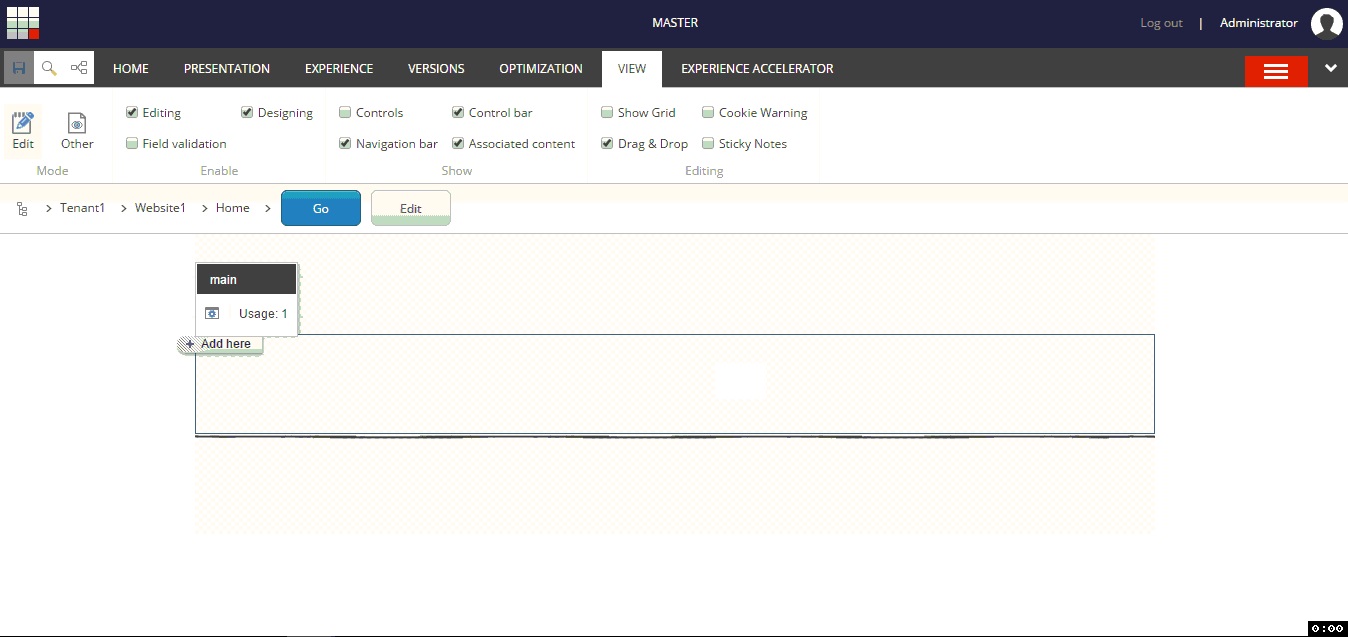Open the navigation tree structure icon

tap(79, 68)
